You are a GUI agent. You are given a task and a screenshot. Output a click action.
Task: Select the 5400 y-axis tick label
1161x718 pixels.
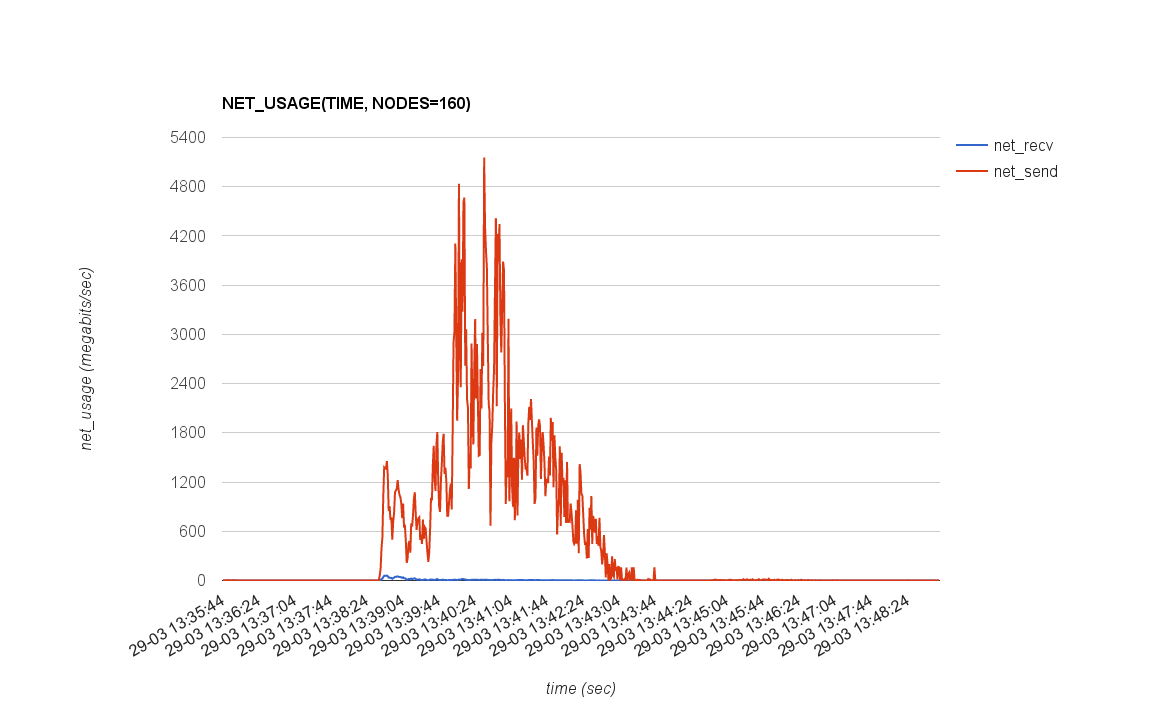coord(186,137)
